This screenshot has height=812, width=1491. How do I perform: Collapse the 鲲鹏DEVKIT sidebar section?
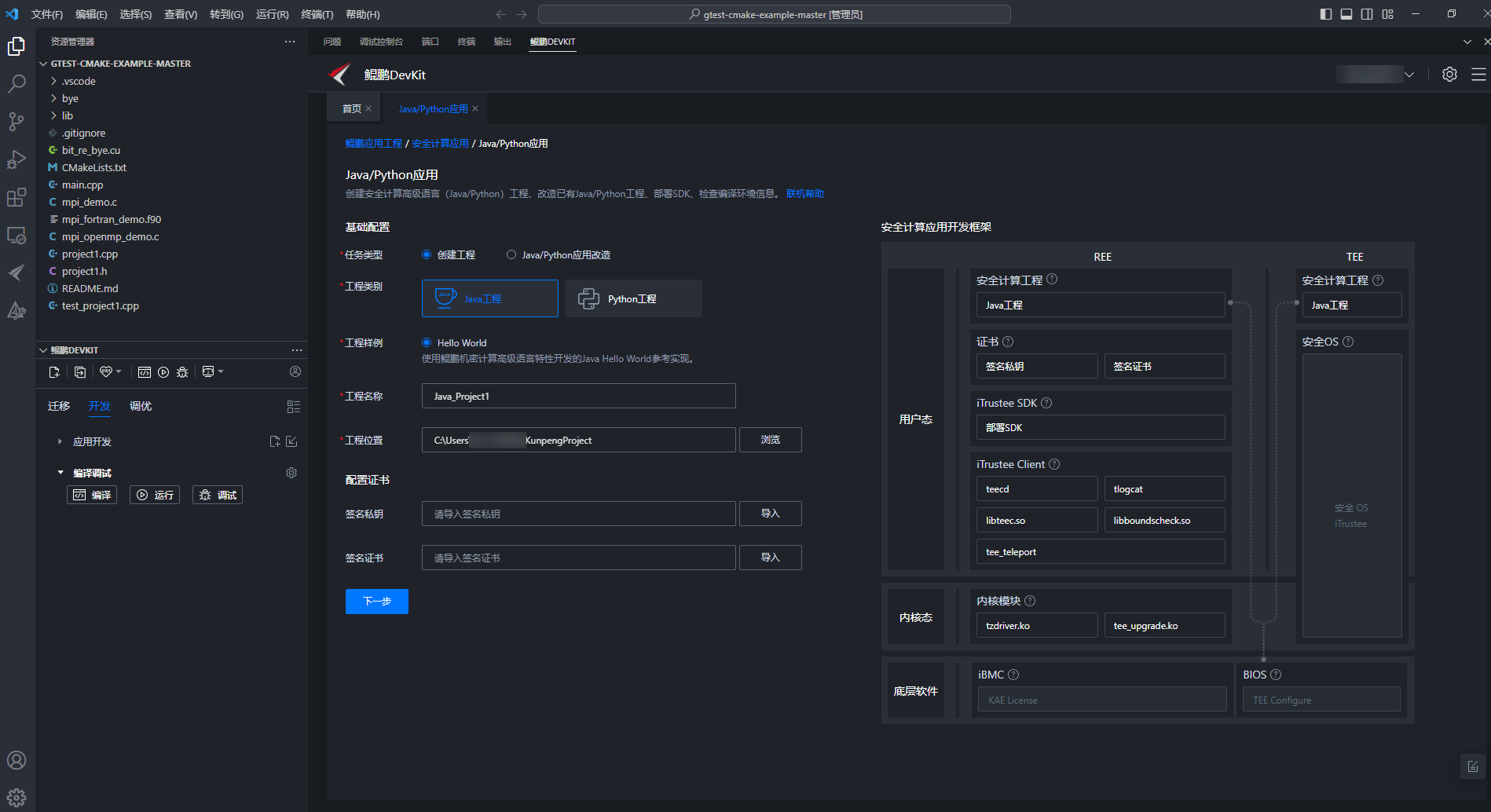pyautogui.click(x=43, y=350)
